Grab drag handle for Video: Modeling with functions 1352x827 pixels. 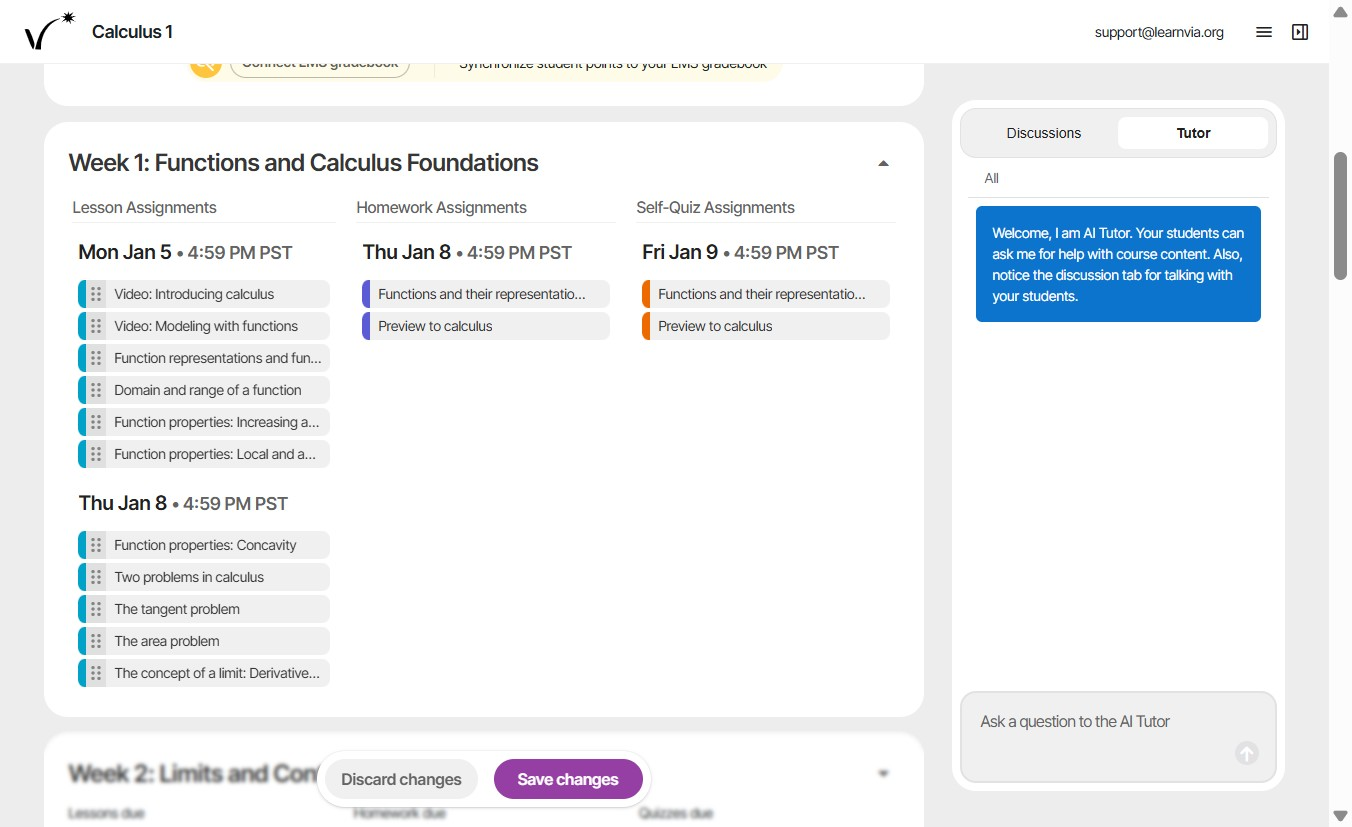(x=96, y=326)
